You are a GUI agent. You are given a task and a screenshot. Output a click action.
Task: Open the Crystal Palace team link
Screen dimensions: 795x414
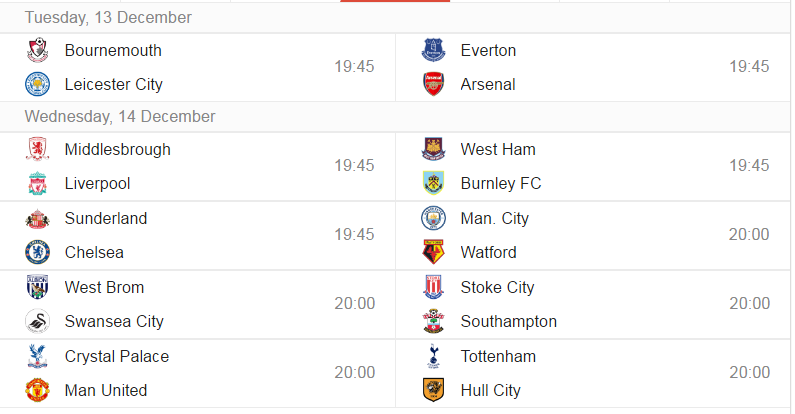(x=117, y=356)
